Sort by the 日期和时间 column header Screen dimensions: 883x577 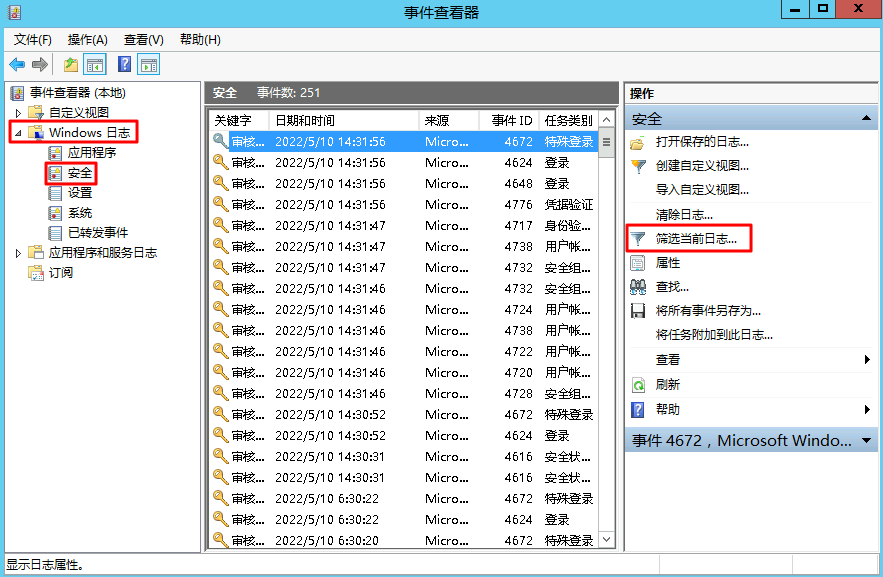344,120
